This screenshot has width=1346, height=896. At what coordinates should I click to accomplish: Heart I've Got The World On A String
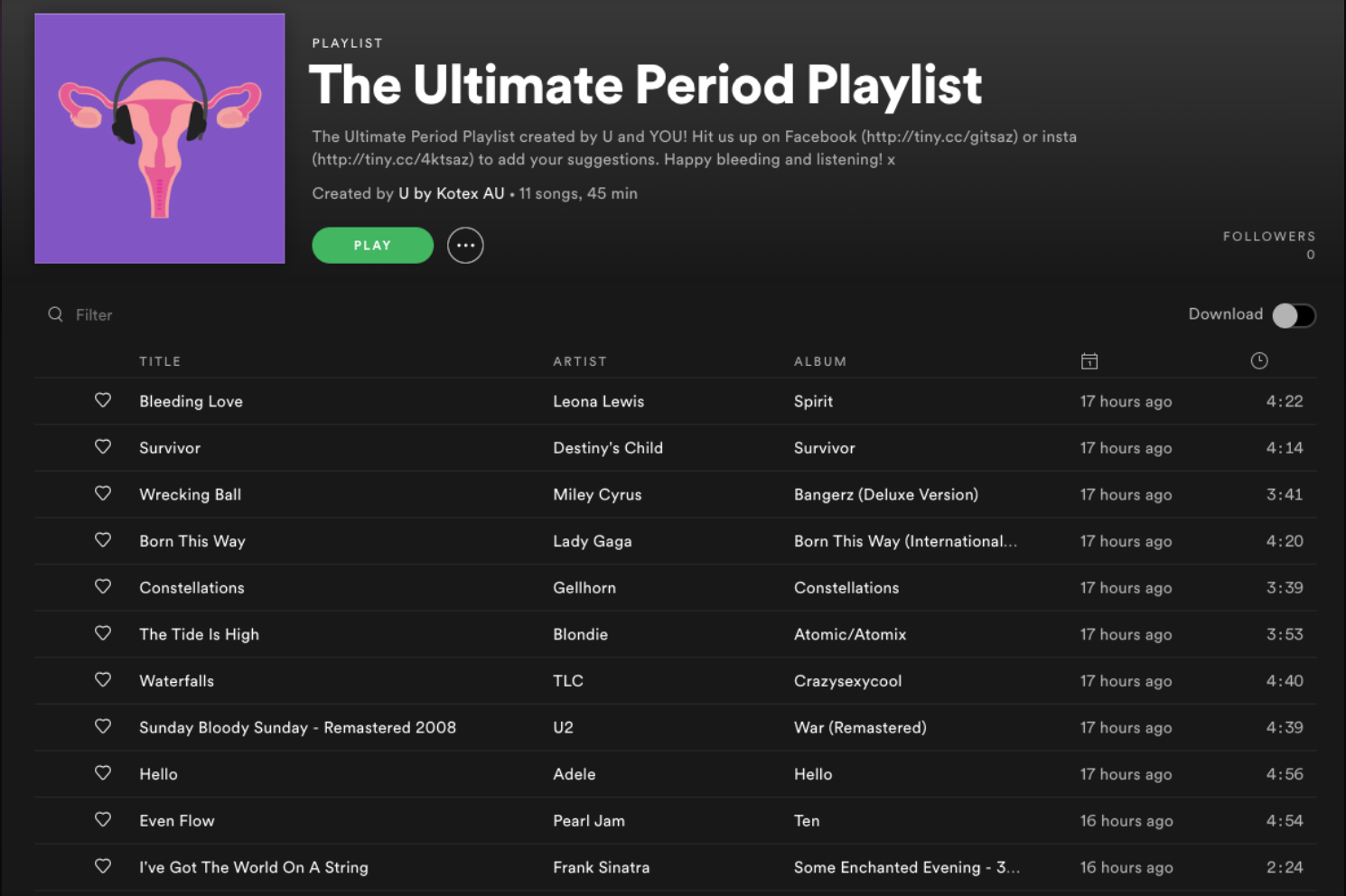click(103, 867)
